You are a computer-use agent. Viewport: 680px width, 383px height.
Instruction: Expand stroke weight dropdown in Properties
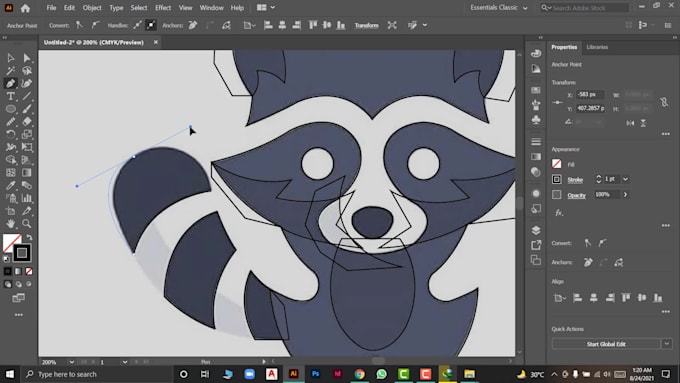pos(625,179)
